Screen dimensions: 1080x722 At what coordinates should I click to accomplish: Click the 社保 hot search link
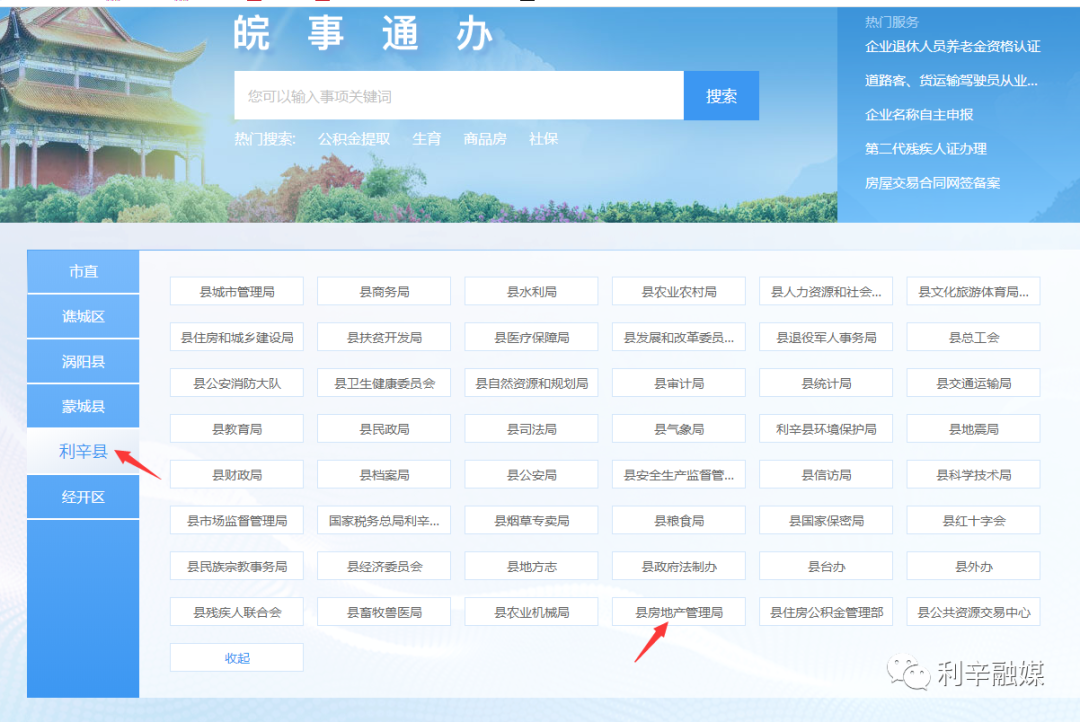click(543, 139)
